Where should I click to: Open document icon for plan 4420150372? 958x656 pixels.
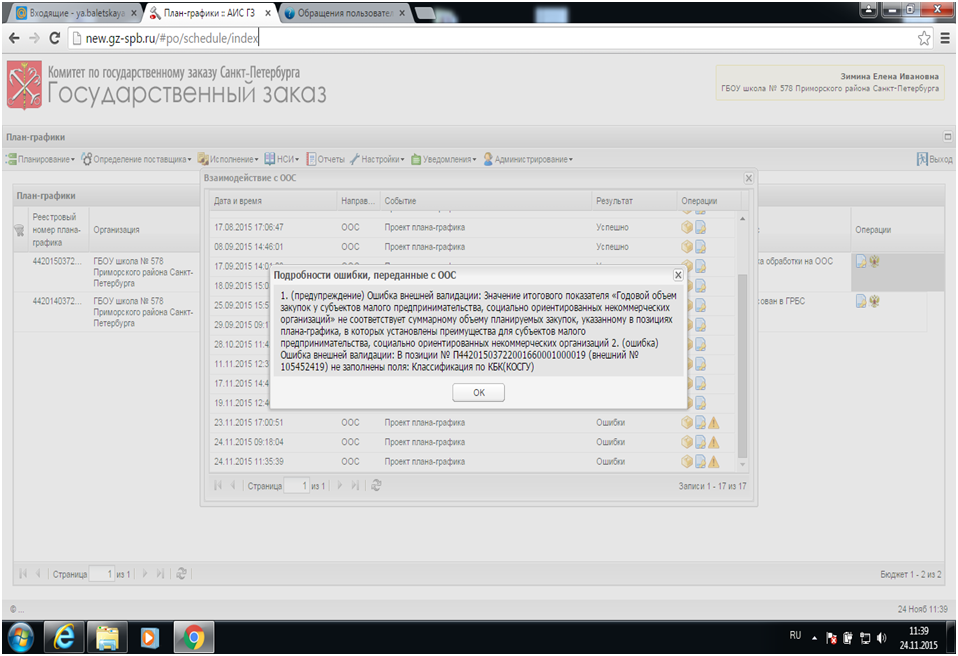[861, 262]
